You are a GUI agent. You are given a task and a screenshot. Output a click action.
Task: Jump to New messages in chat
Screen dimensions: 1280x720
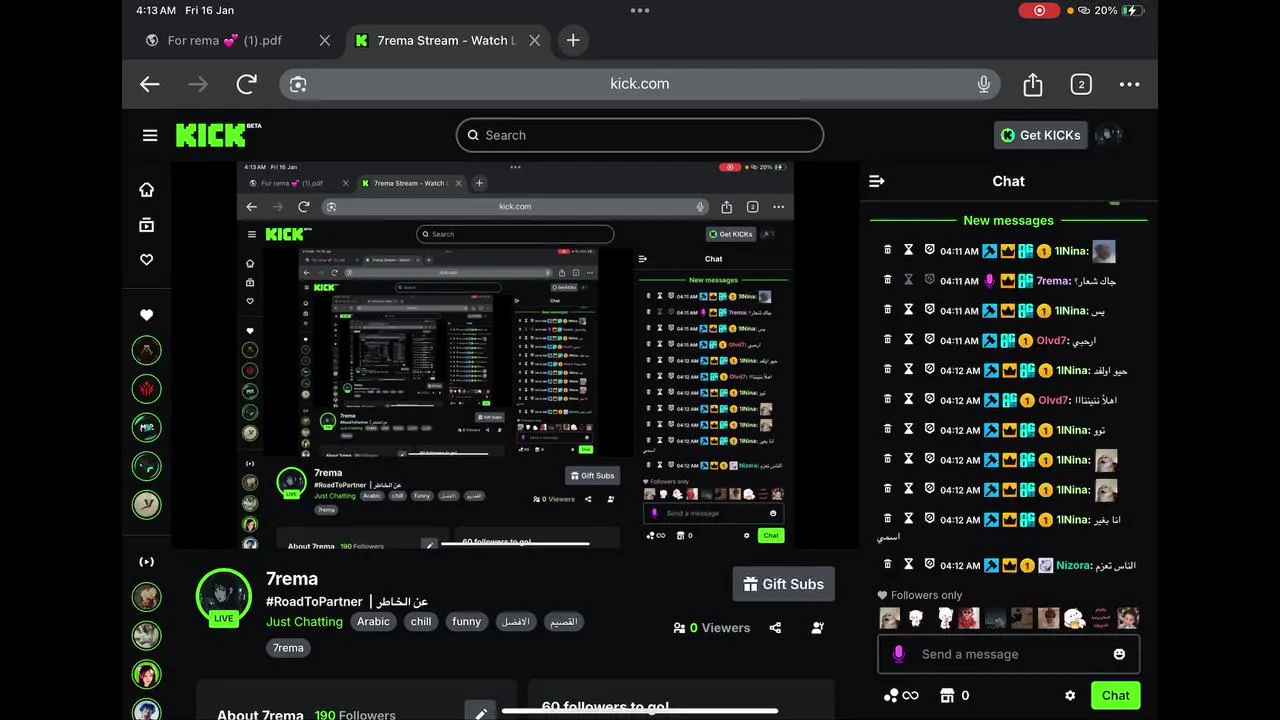[1008, 220]
